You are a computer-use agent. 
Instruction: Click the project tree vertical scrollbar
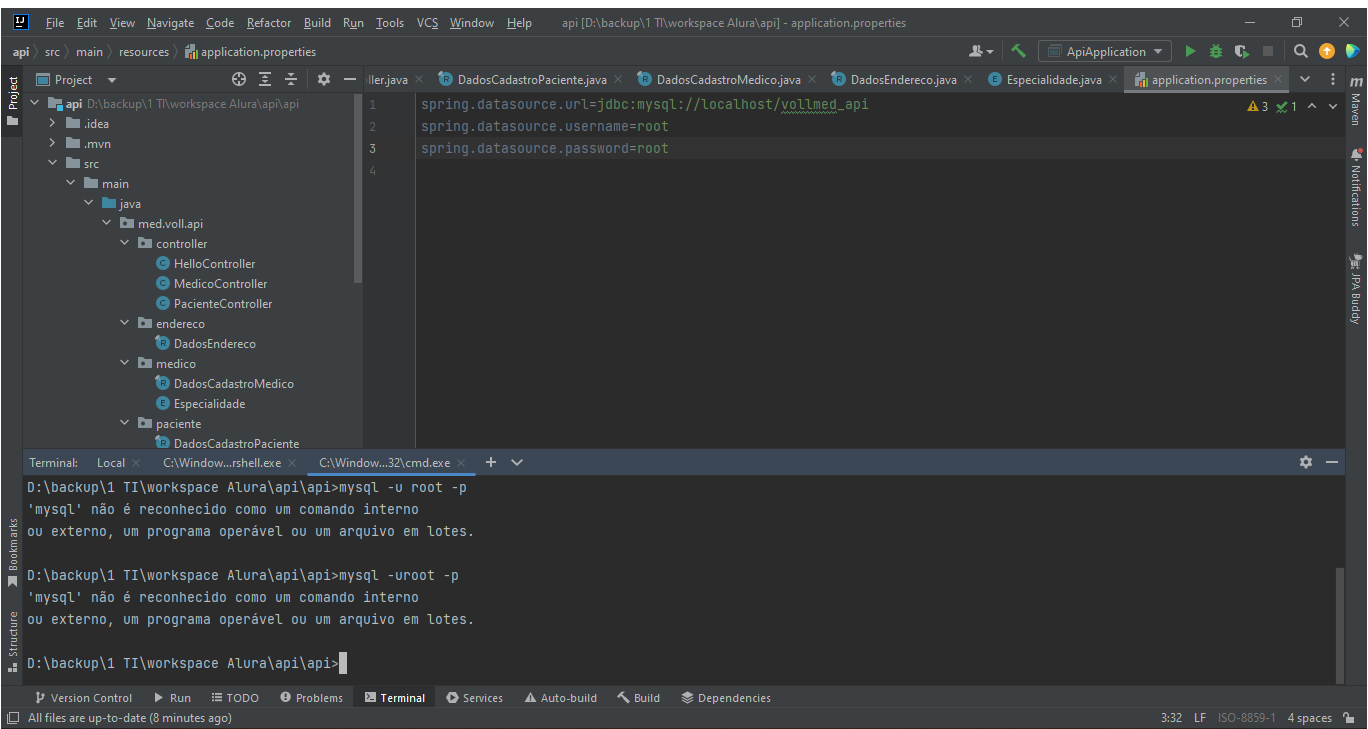(358, 187)
